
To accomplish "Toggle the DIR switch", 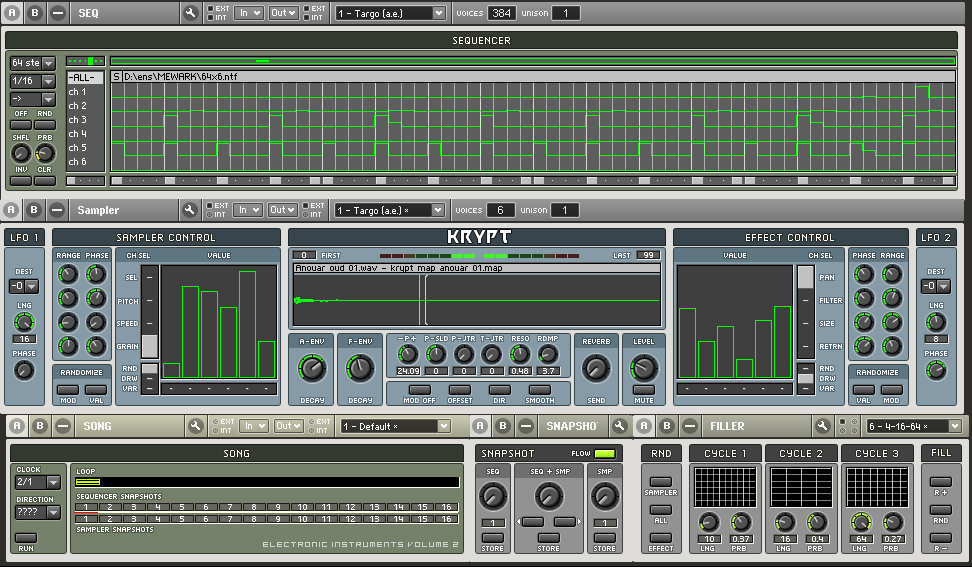I will (x=499, y=390).
